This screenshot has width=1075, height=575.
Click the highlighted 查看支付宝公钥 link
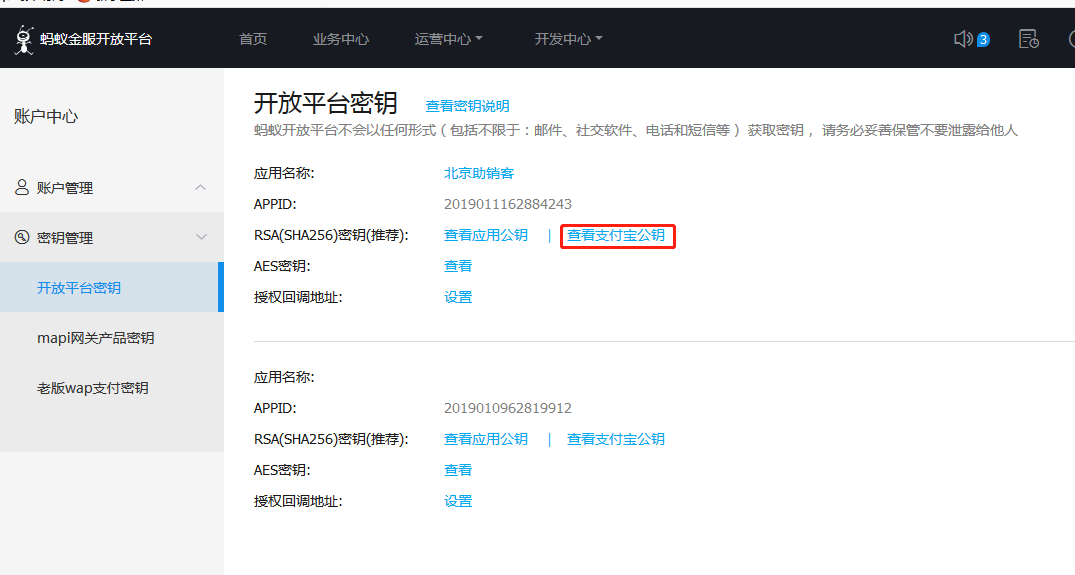point(616,236)
